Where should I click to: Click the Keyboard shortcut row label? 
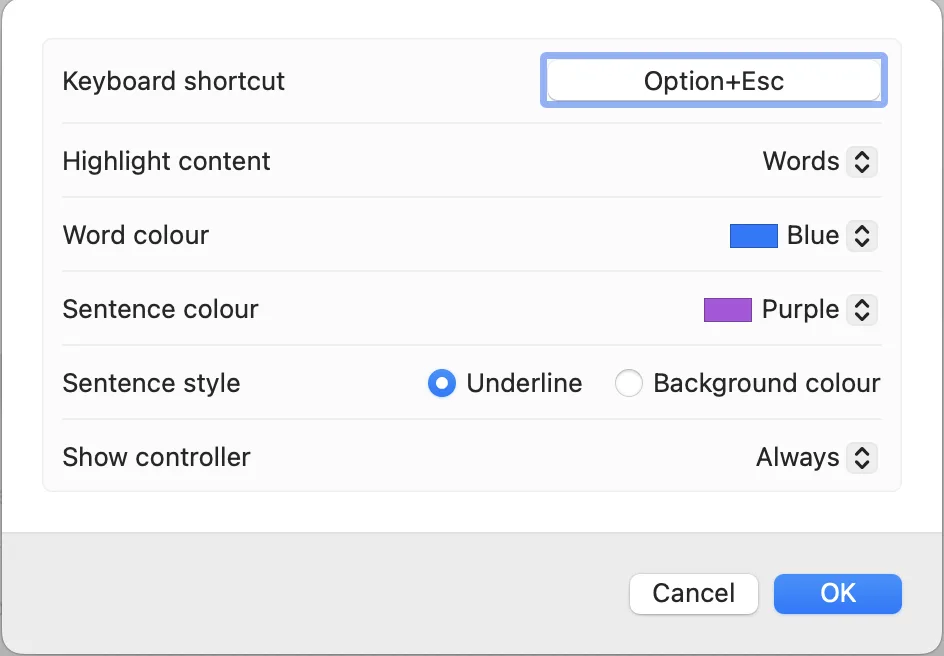173,81
